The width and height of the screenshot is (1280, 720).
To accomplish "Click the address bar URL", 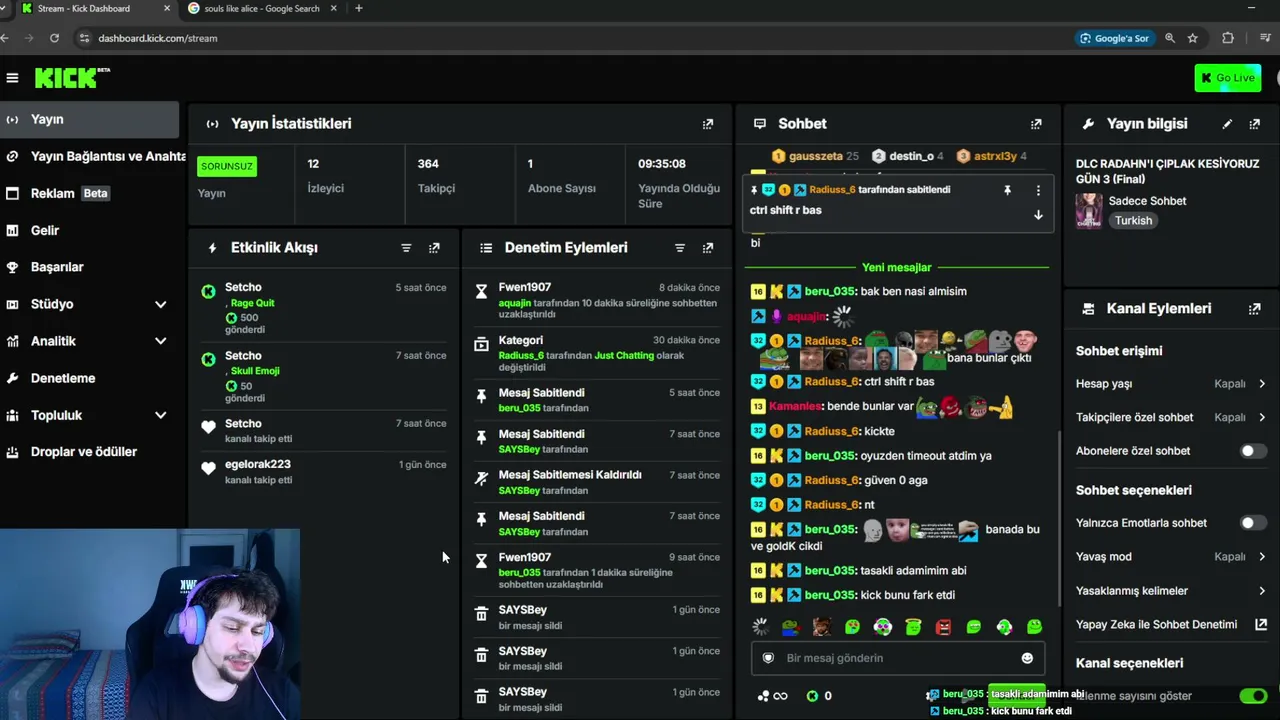I will point(158,38).
